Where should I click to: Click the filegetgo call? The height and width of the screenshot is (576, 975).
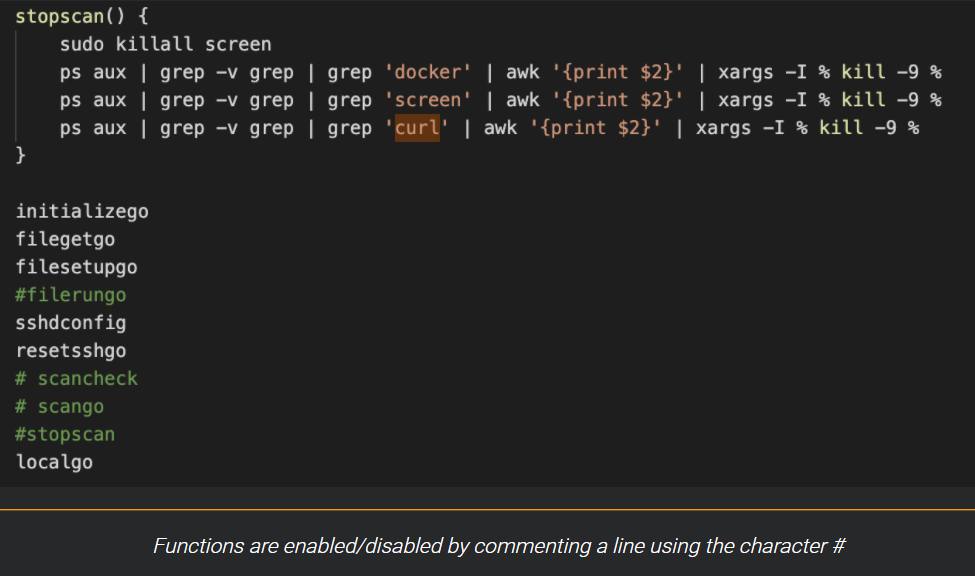tap(65, 239)
